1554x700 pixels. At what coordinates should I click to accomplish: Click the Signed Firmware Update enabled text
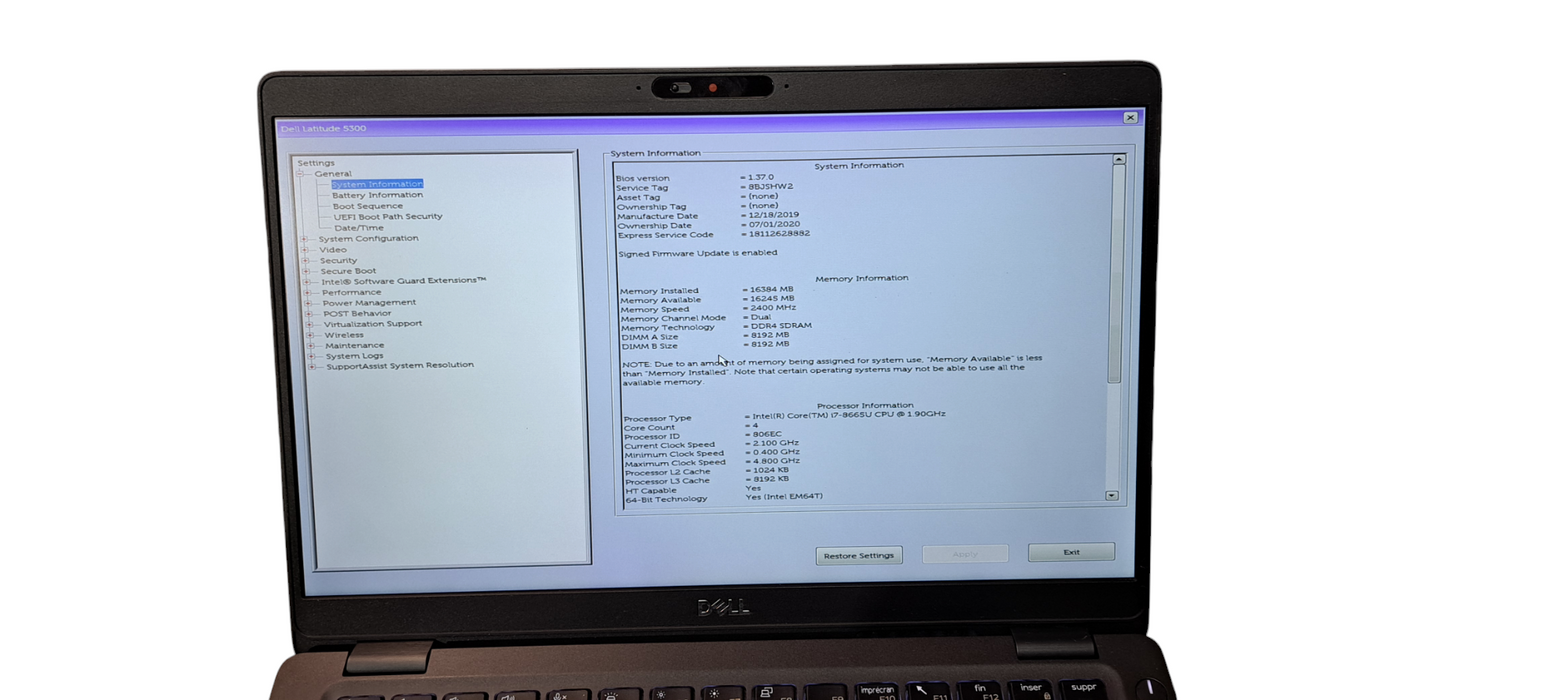pos(697,254)
